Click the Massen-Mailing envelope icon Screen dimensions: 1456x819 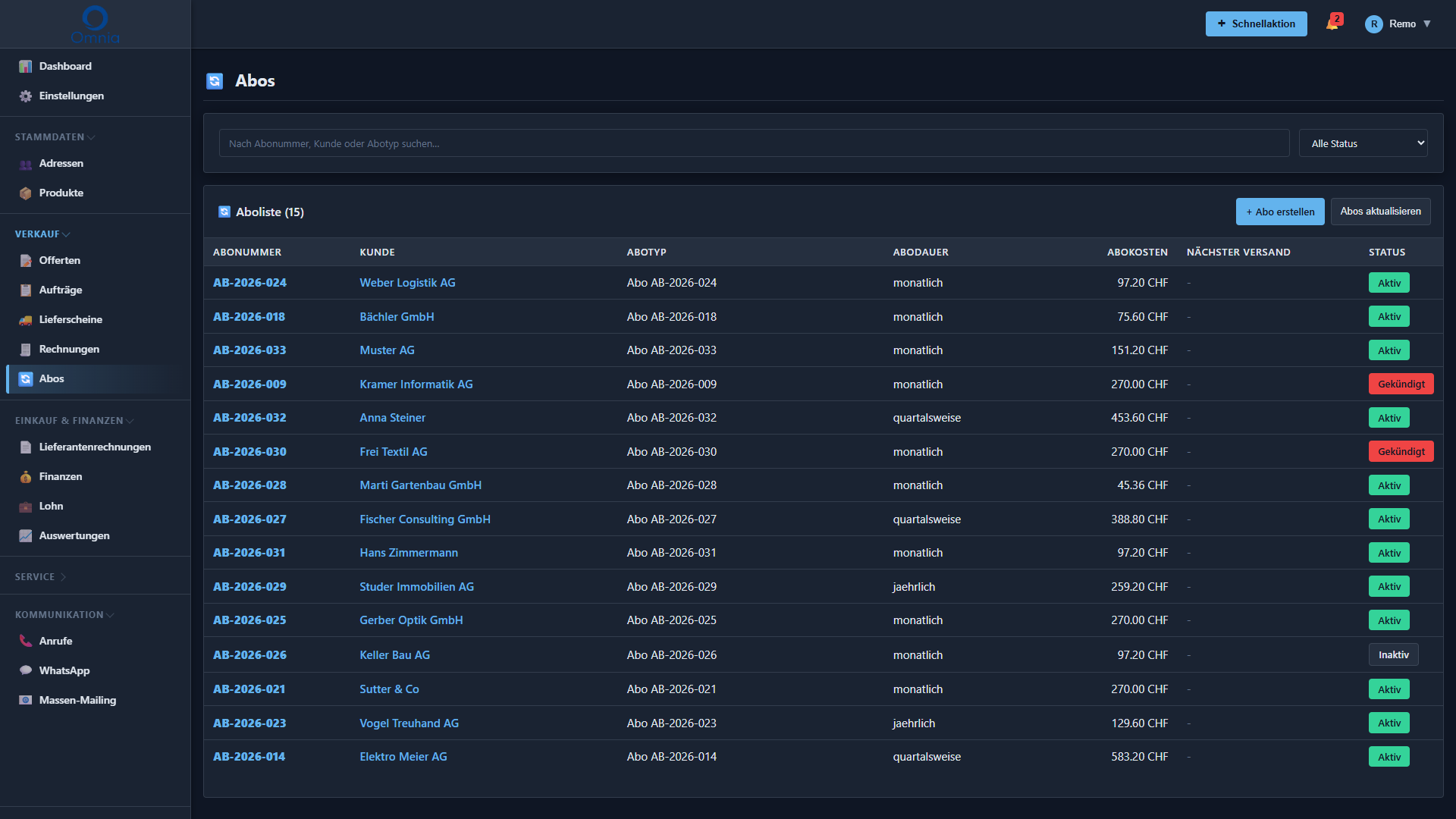click(x=26, y=701)
